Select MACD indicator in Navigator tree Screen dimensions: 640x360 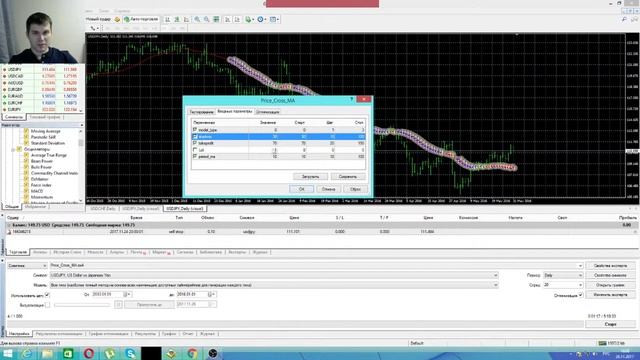(x=37, y=191)
